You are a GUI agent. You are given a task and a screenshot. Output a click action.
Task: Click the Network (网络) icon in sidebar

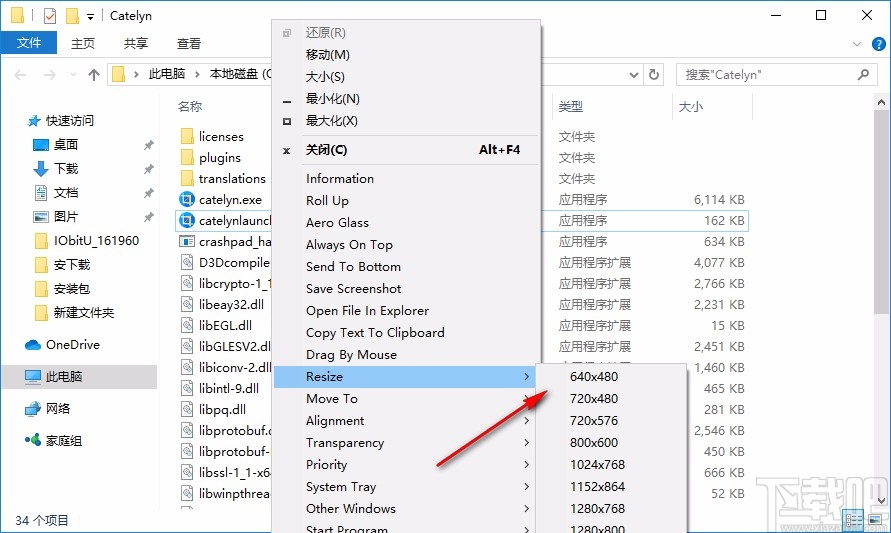[33, 409]
